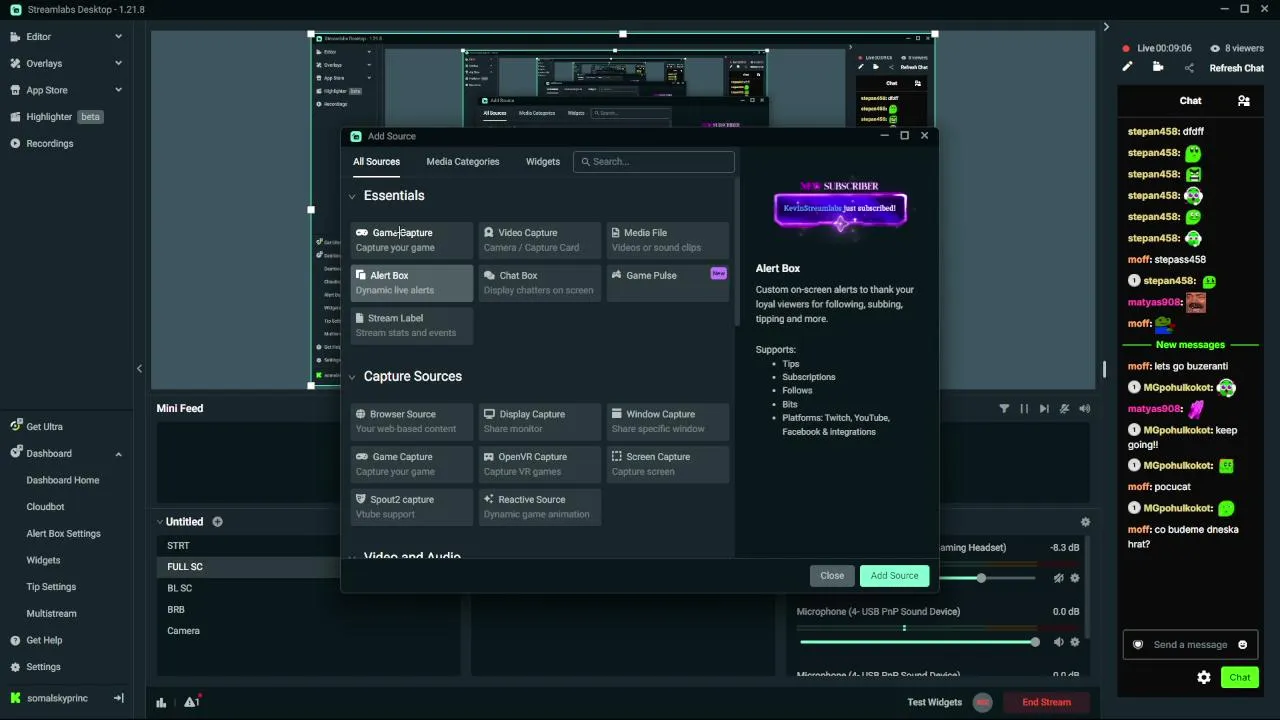Open Multistream in the sidebar

pyautogui.click(x=51, y=614)
